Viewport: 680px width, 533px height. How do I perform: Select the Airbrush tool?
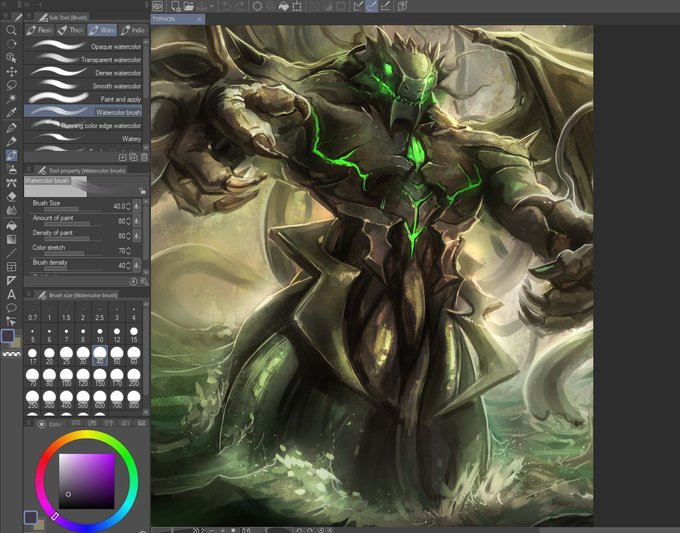11,169
